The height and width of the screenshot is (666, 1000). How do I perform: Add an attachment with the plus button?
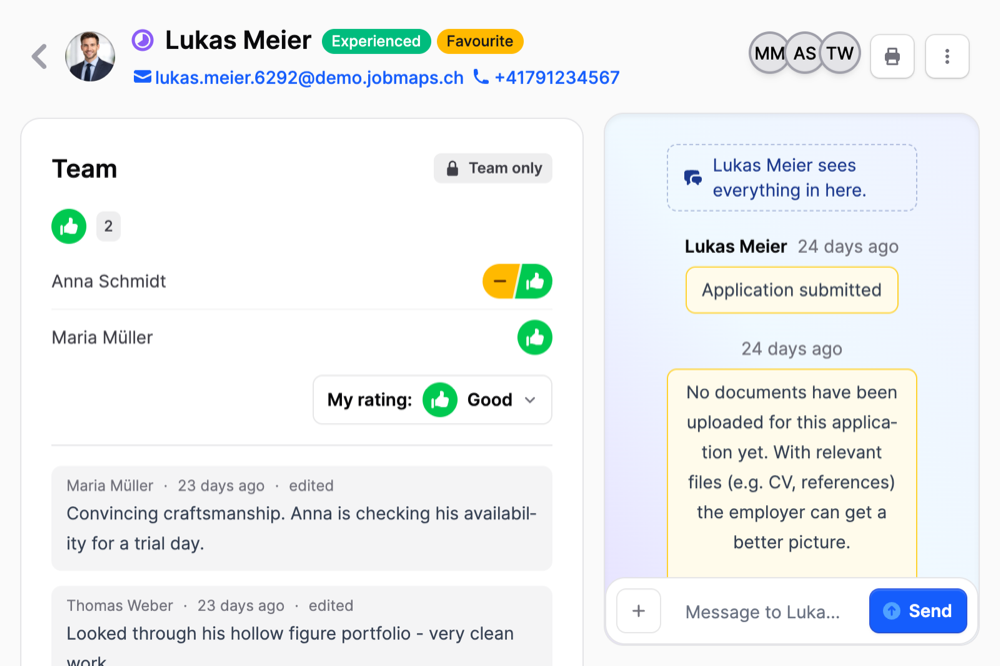coord(638,611)
